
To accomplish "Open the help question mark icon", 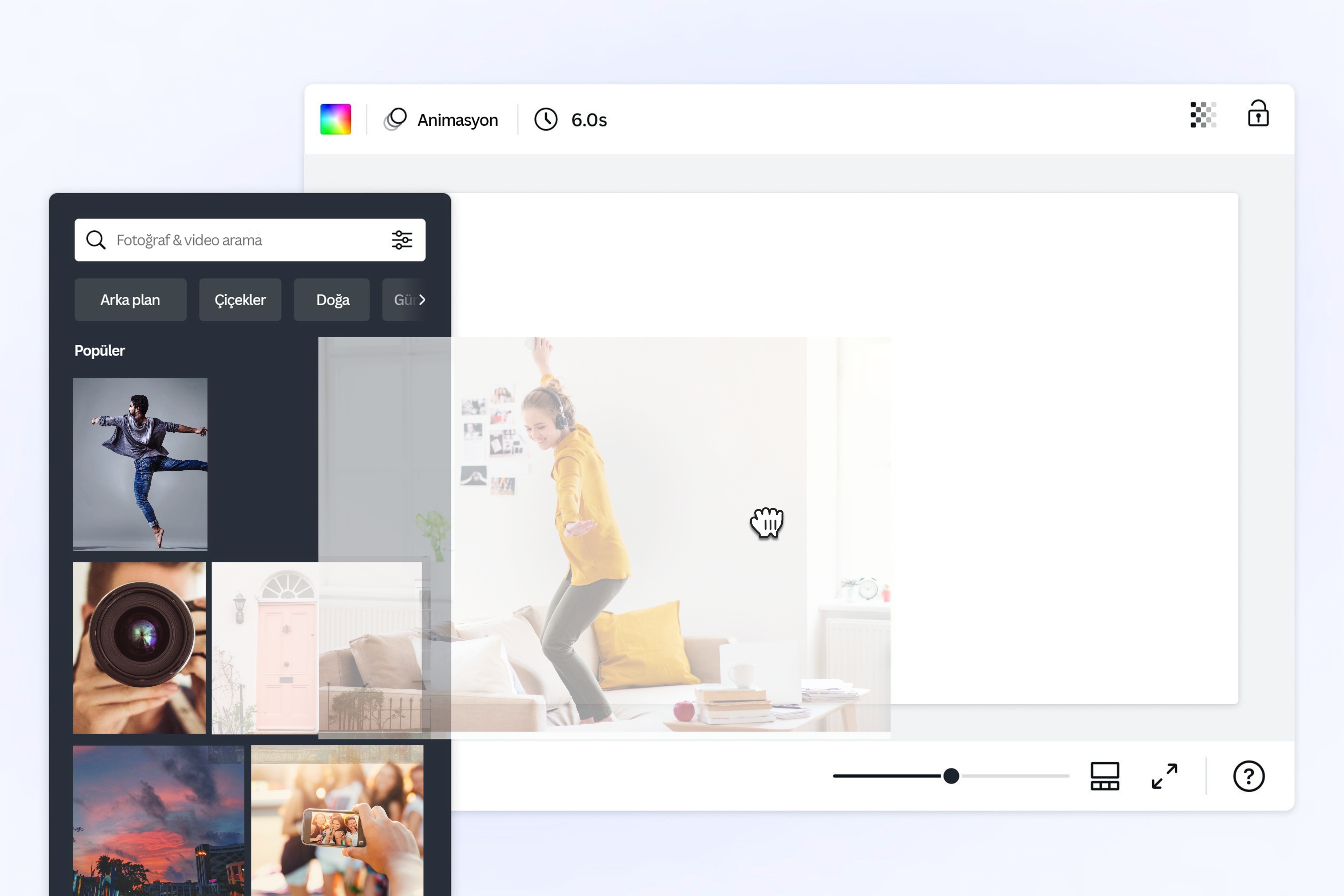I will tap(1249, 776).
